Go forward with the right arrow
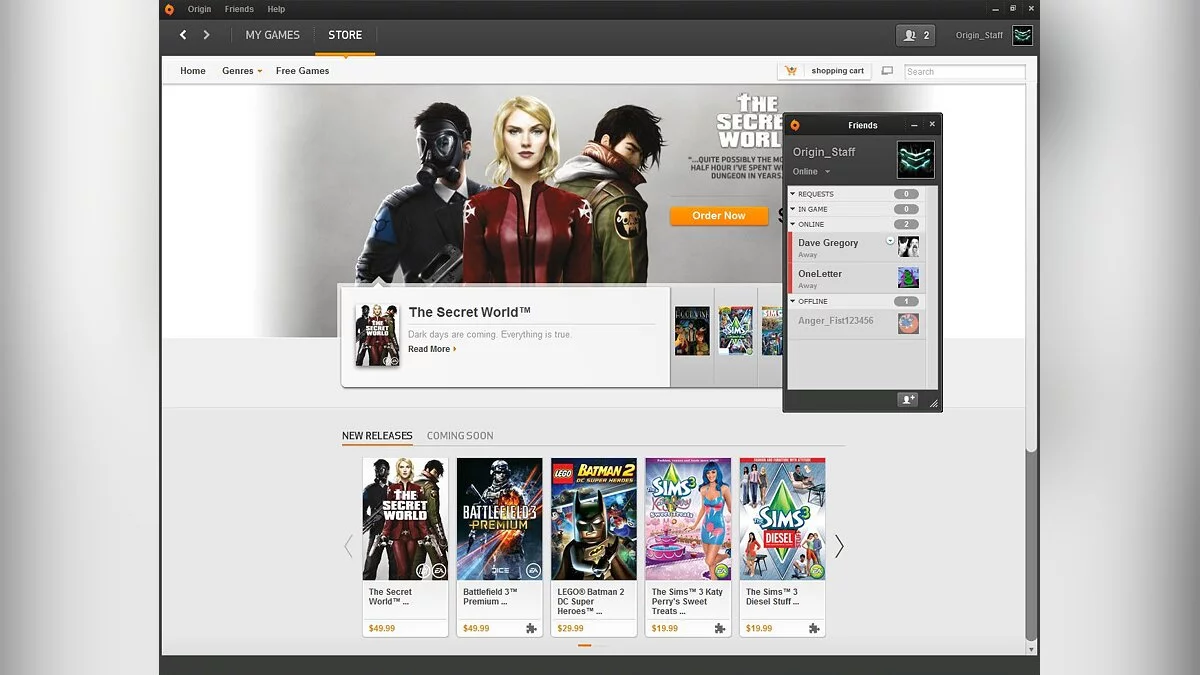 (206, 35)
